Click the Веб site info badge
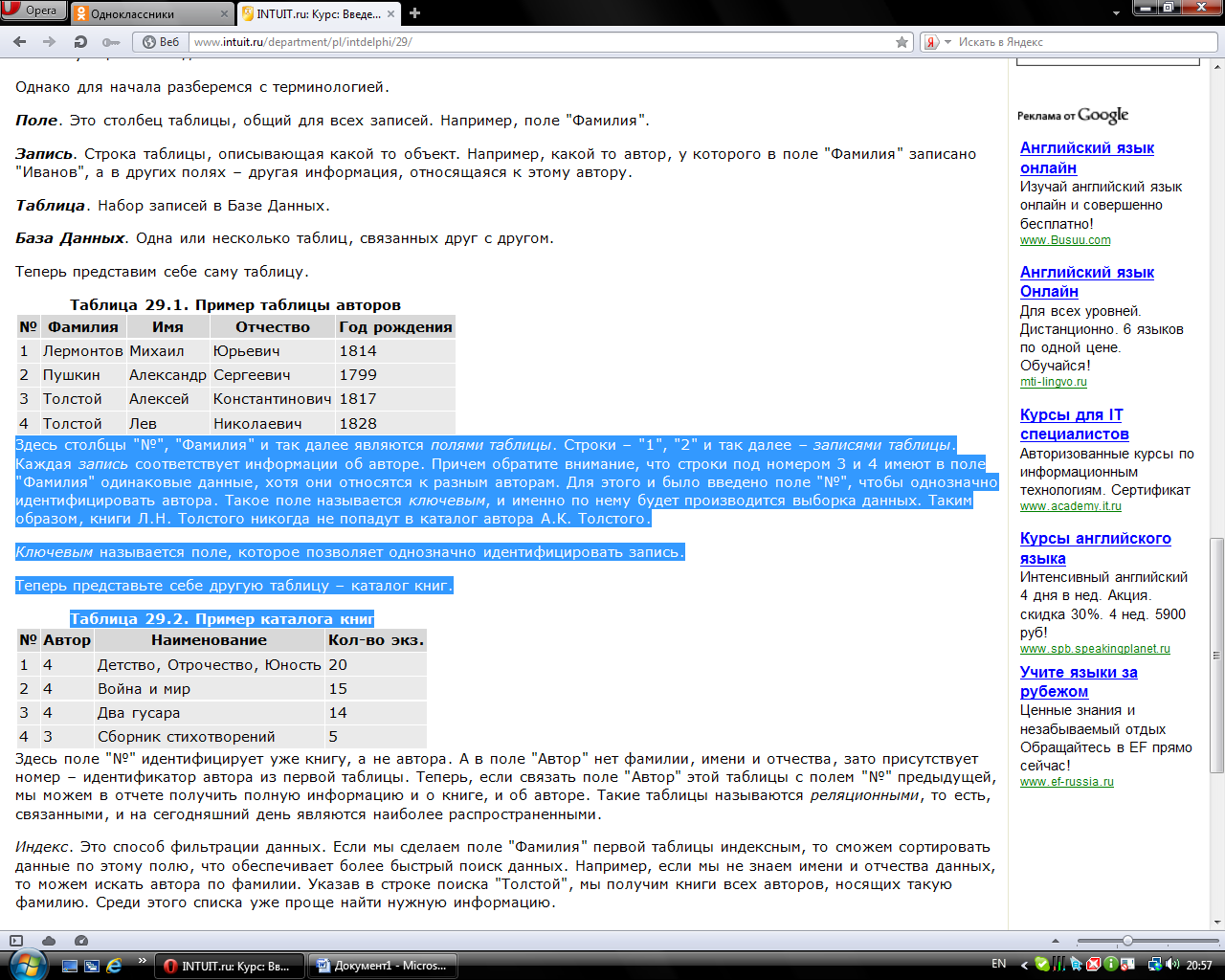 tap(161, 42)
